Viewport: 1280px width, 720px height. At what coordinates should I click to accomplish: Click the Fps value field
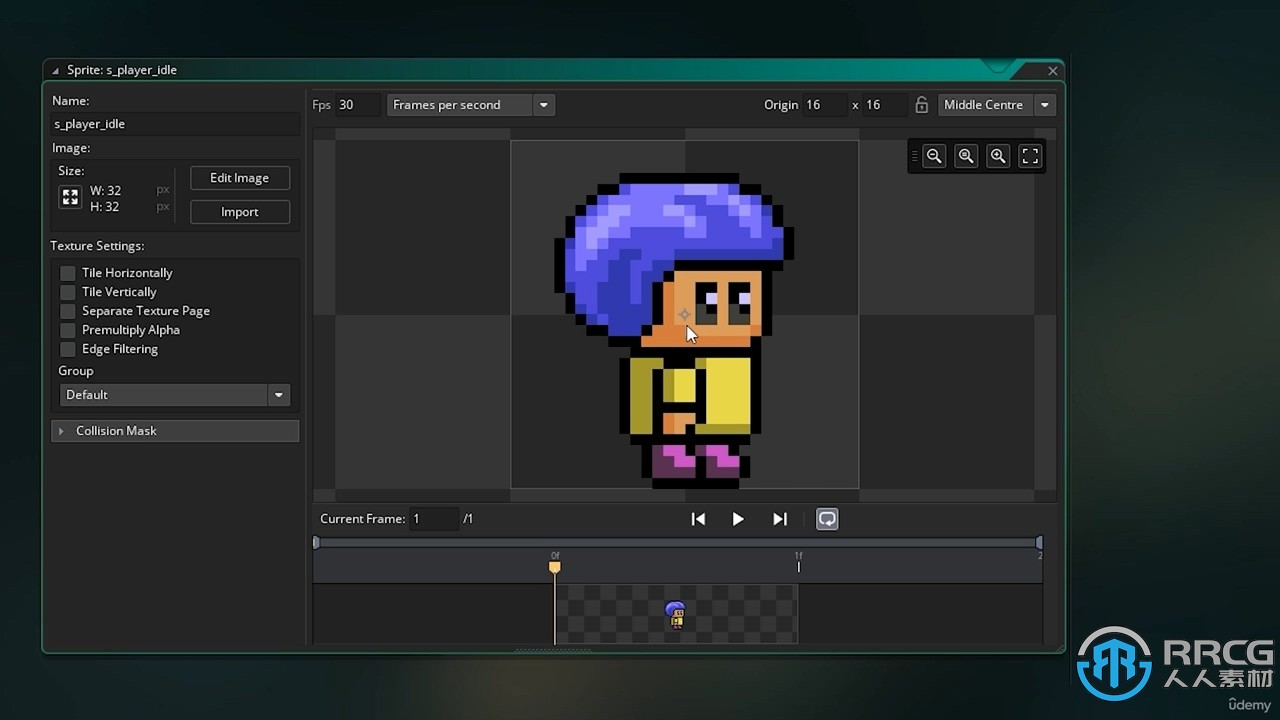click(x=357, y=105)
